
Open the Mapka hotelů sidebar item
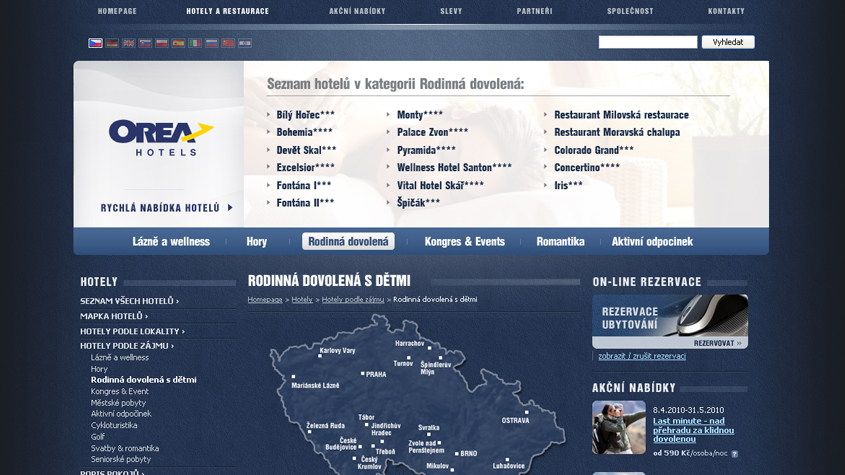point(114,316)
